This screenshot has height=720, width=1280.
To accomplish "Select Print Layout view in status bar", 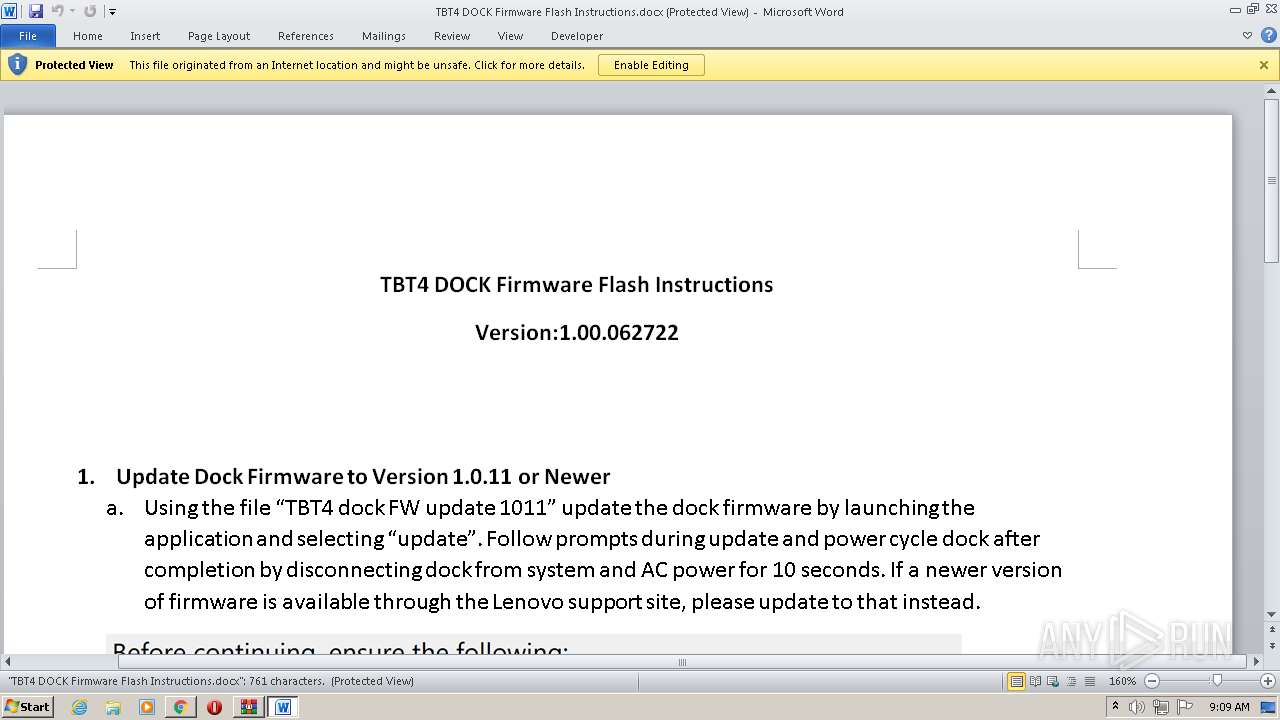I will pos(1017,681).
